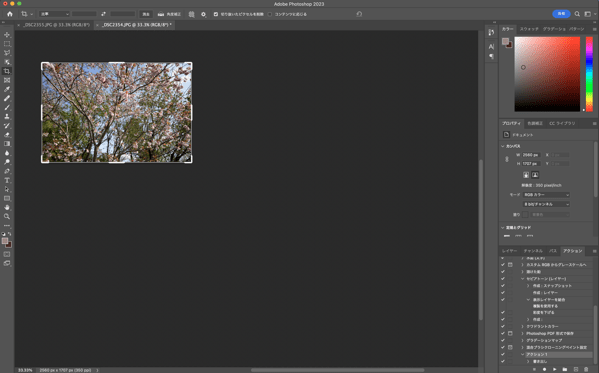Expand the グラデーションマップ action
The image size is (599, 373).
pos(523,340)
